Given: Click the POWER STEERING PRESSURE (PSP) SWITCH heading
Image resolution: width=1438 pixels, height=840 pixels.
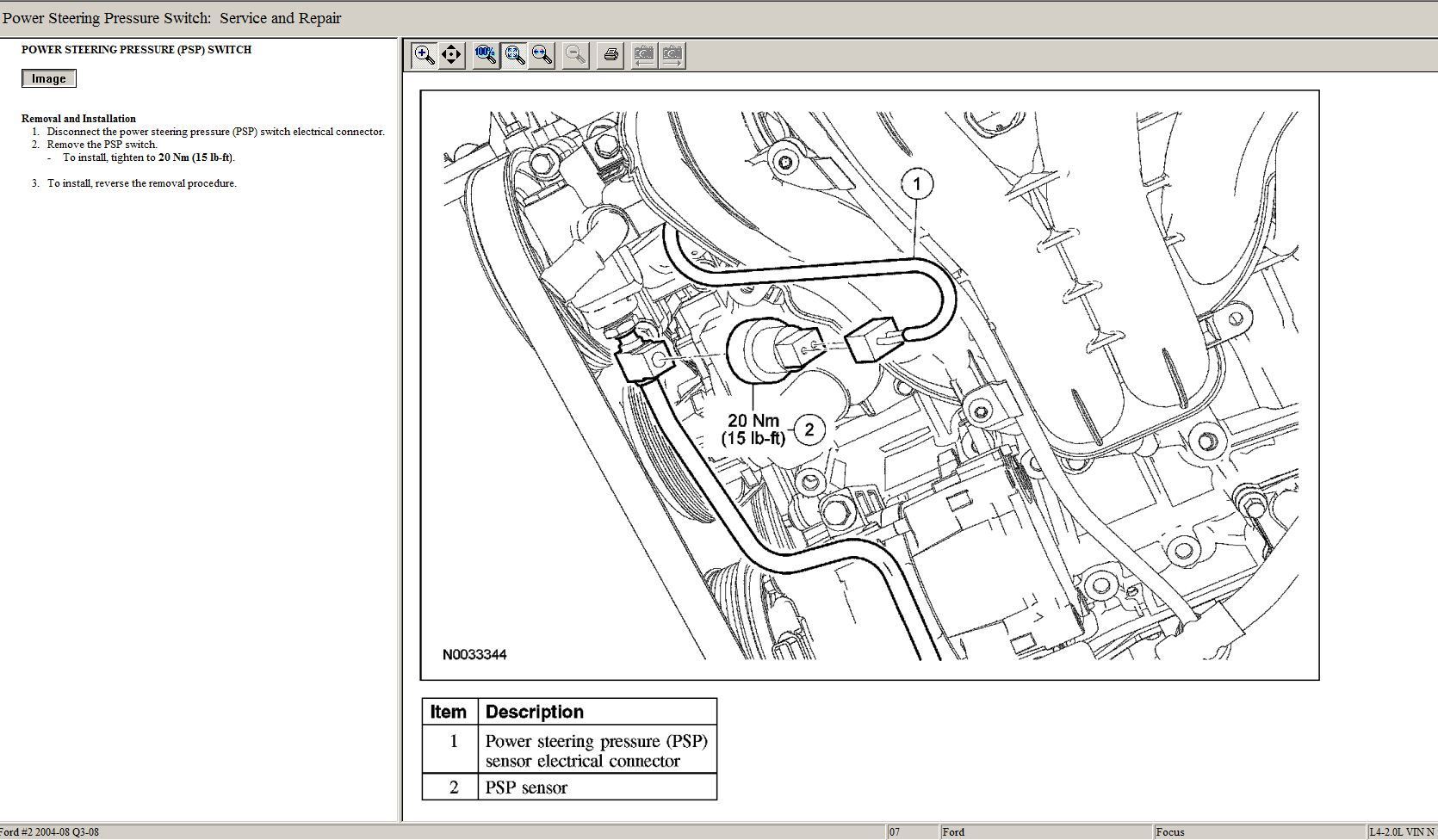Looking at the screenshot, I should (136, 50).
